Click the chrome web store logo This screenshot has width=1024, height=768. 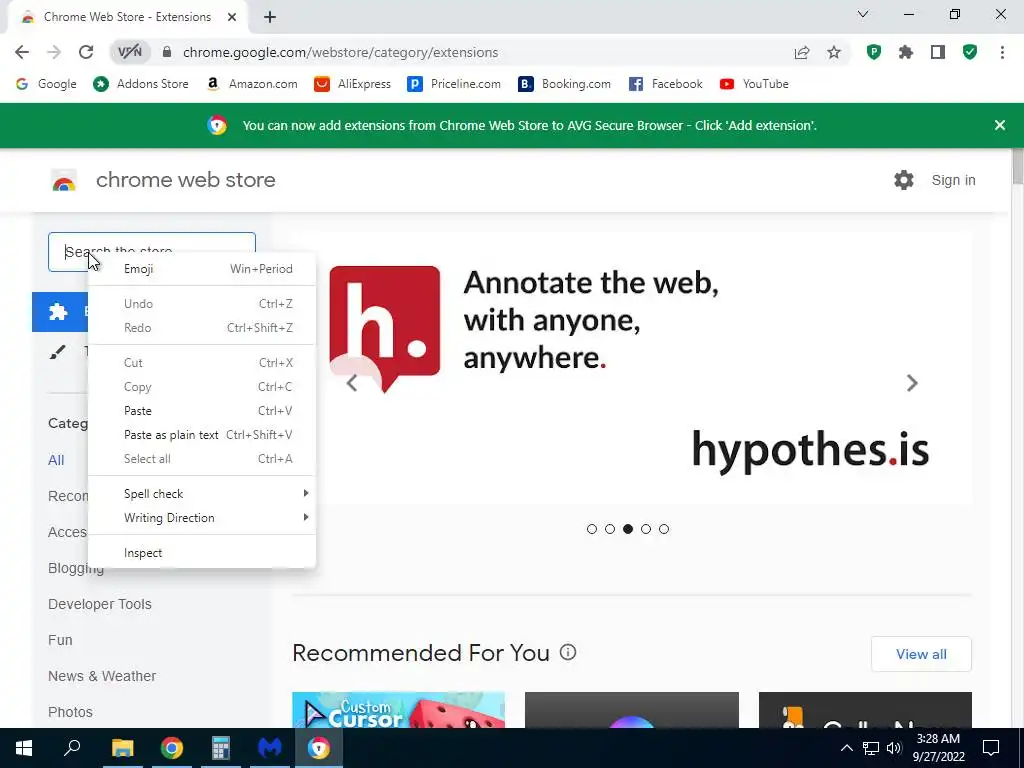pos(64,180)
